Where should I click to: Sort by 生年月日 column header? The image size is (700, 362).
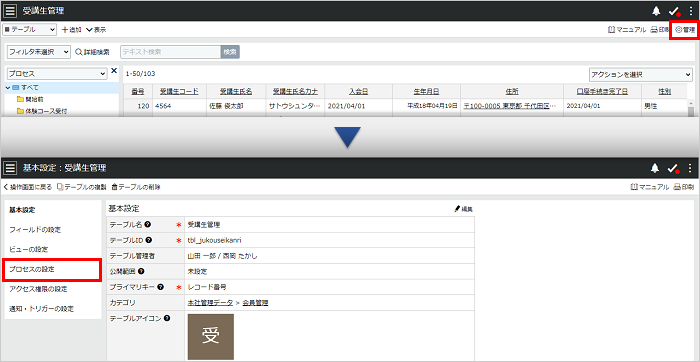[x=426, y=92]
